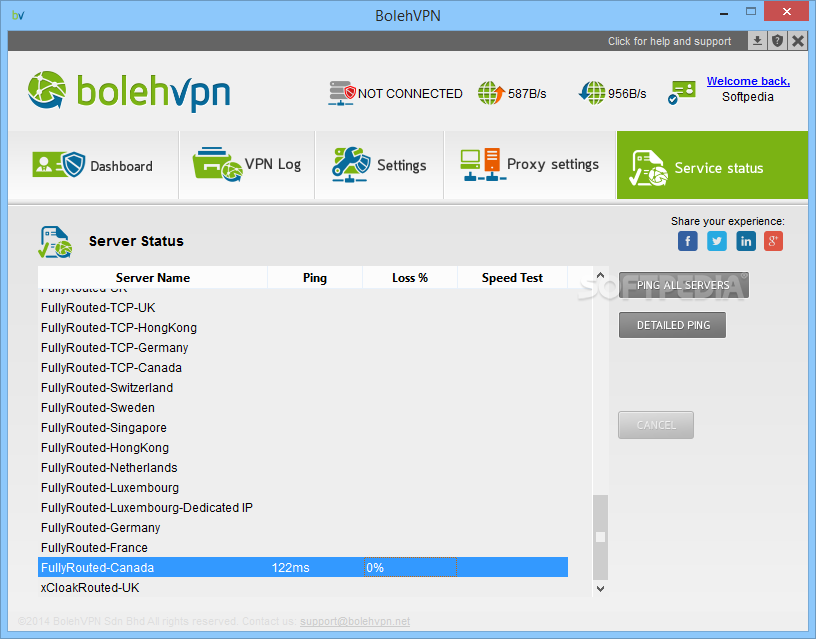Select FullyRouted-Netherlands server row
Viewport: 816px width, 639px height.
303,467
